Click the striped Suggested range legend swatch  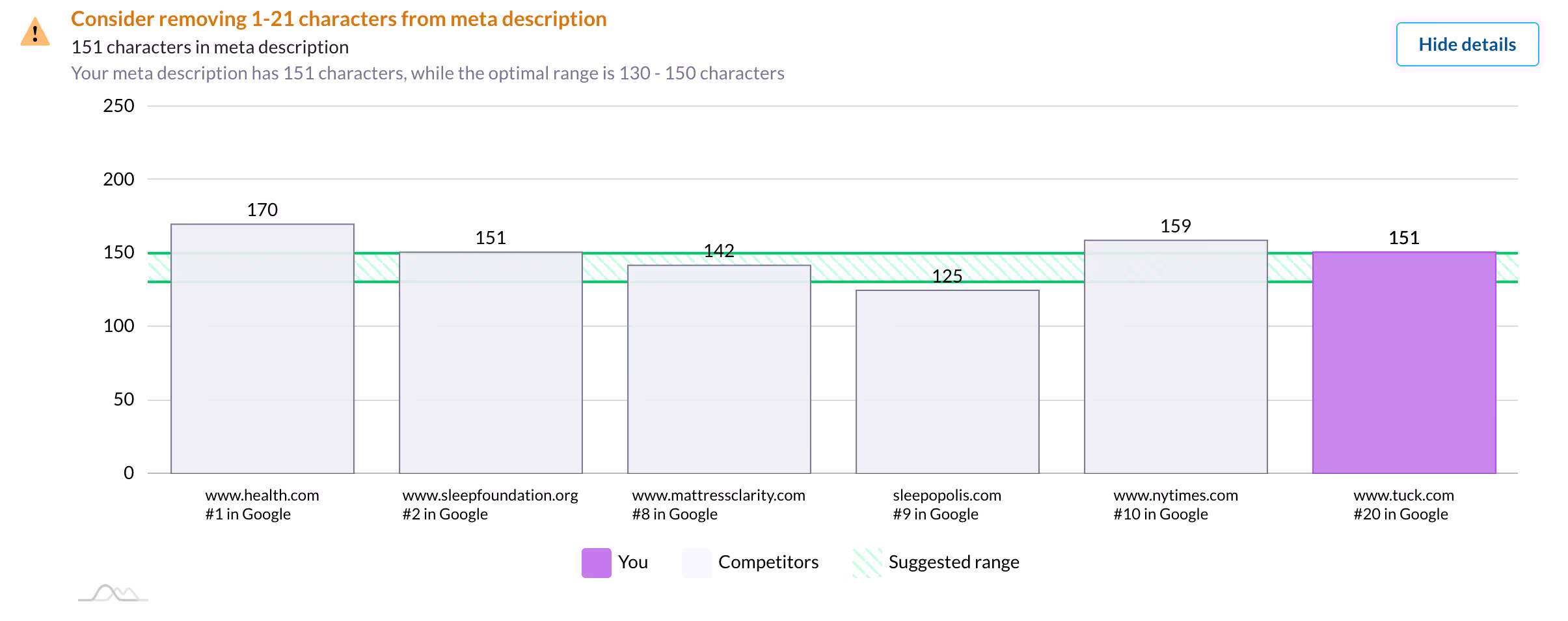(867, 562)
